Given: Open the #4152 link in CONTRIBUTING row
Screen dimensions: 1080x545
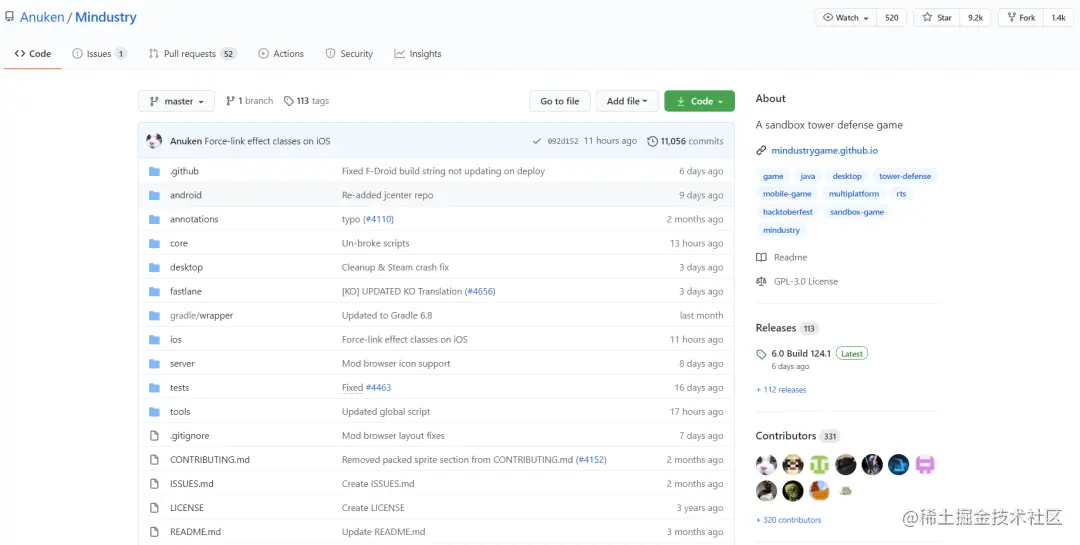Looking at the screenshot, I should (x=591, y=460).
